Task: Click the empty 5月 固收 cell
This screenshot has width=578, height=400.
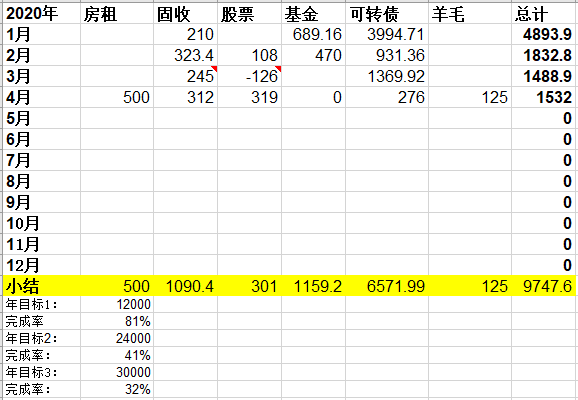Action: [185, 118]
